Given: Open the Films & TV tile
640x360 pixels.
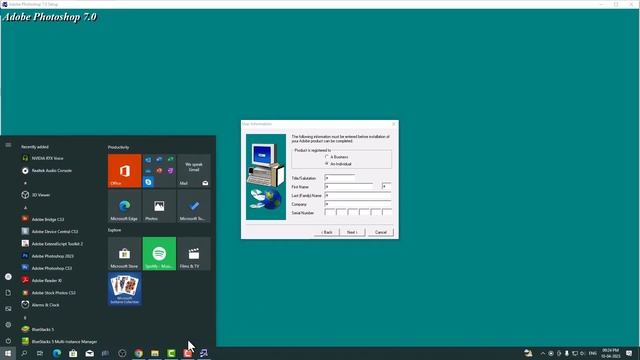Looking at the screenshot, I should (194, 253).
